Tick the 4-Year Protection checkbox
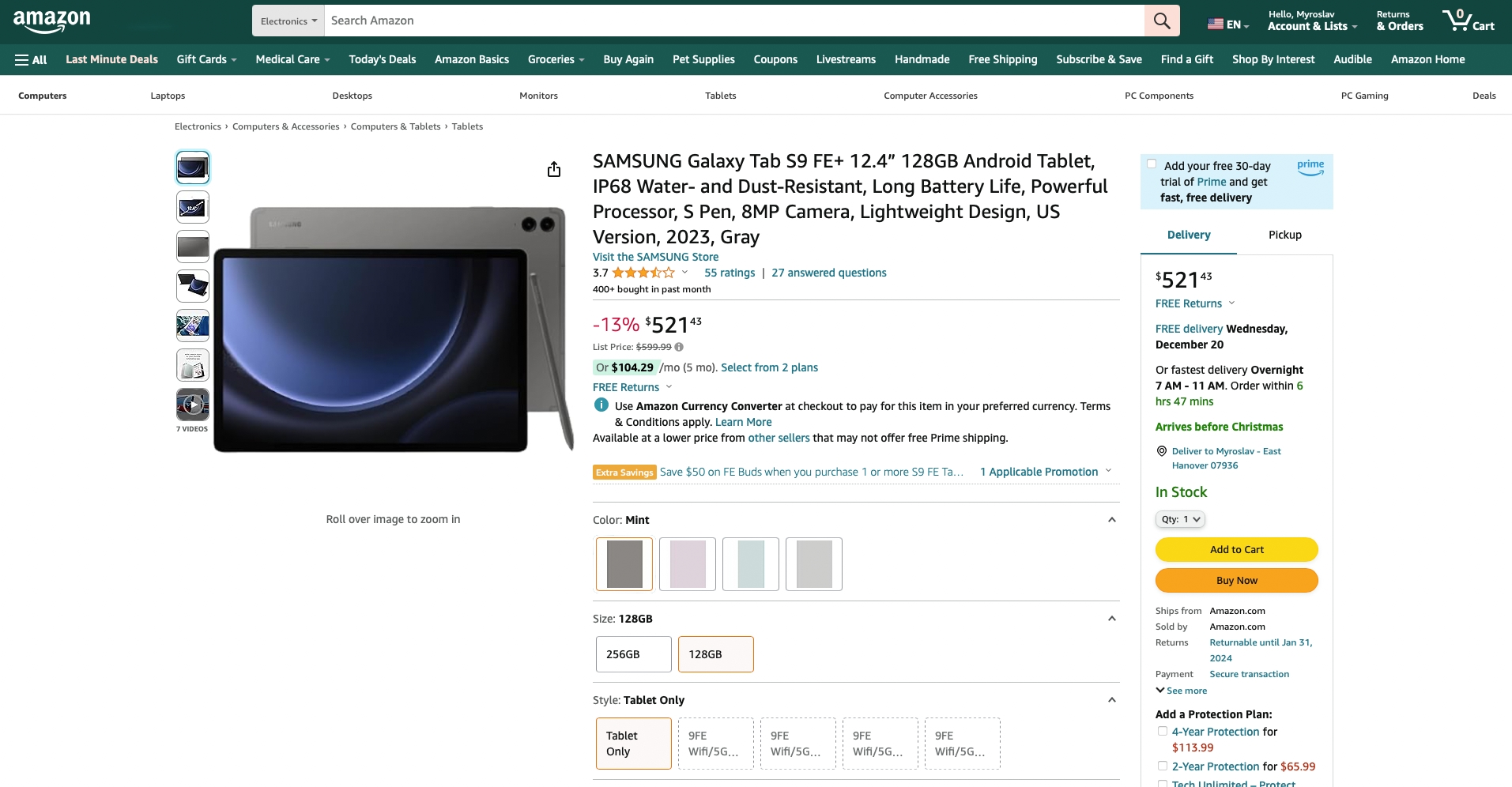The image size is (1512, 787). point(1163,732)
